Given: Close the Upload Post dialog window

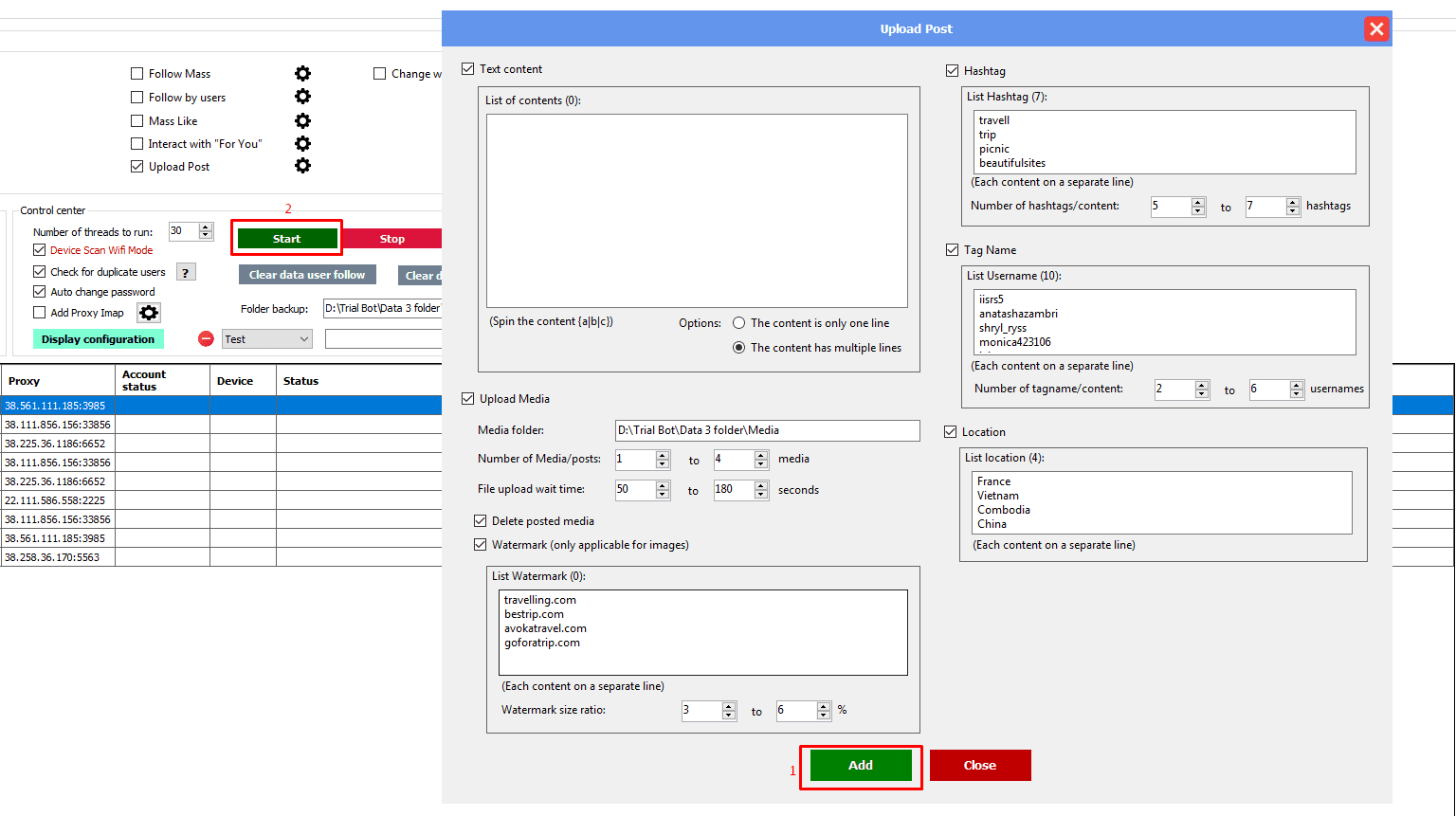Looking at the screenshot, I should click(x=1376, y=28).
